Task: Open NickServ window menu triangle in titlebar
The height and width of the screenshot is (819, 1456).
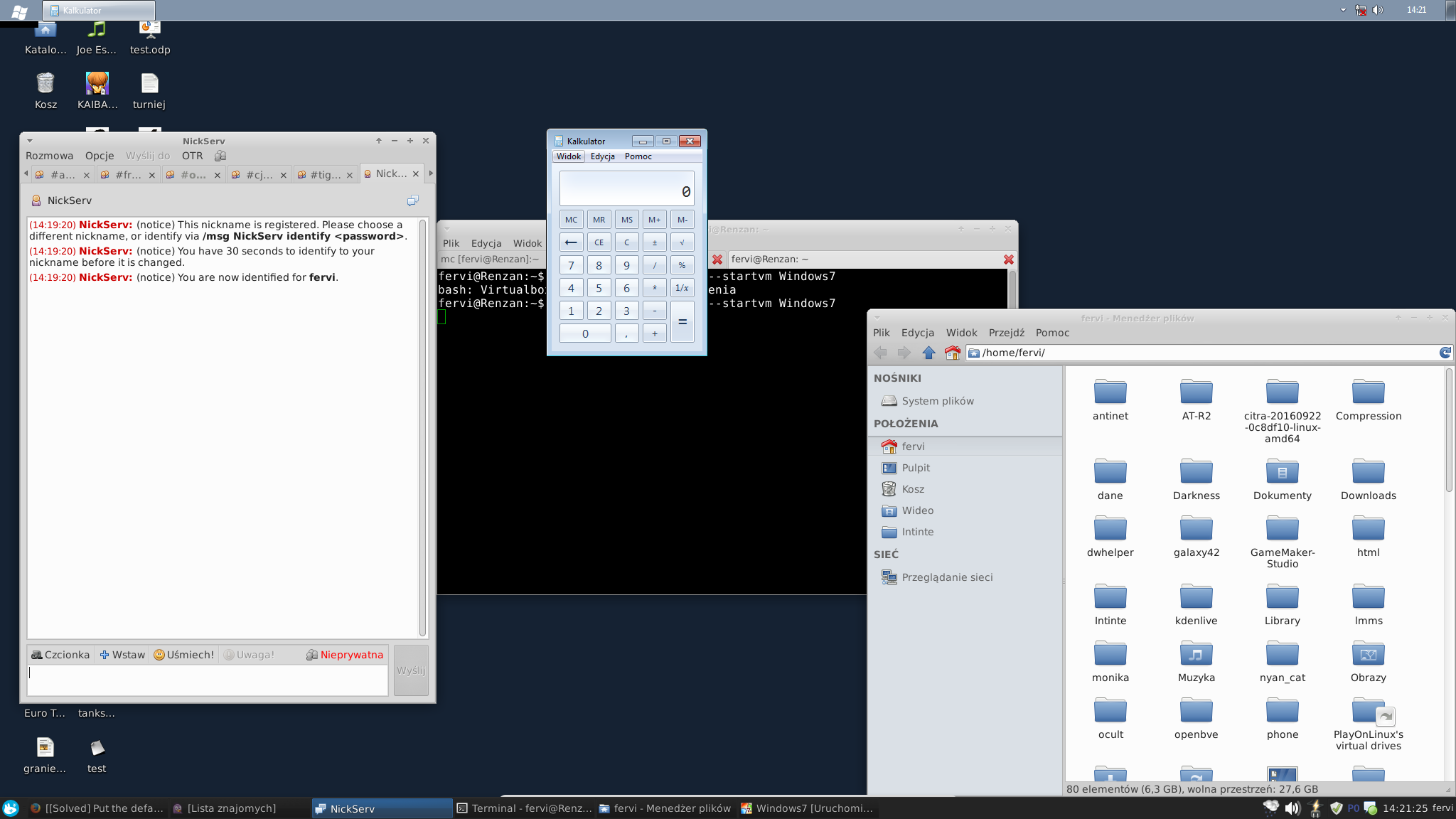Action: 30,141
